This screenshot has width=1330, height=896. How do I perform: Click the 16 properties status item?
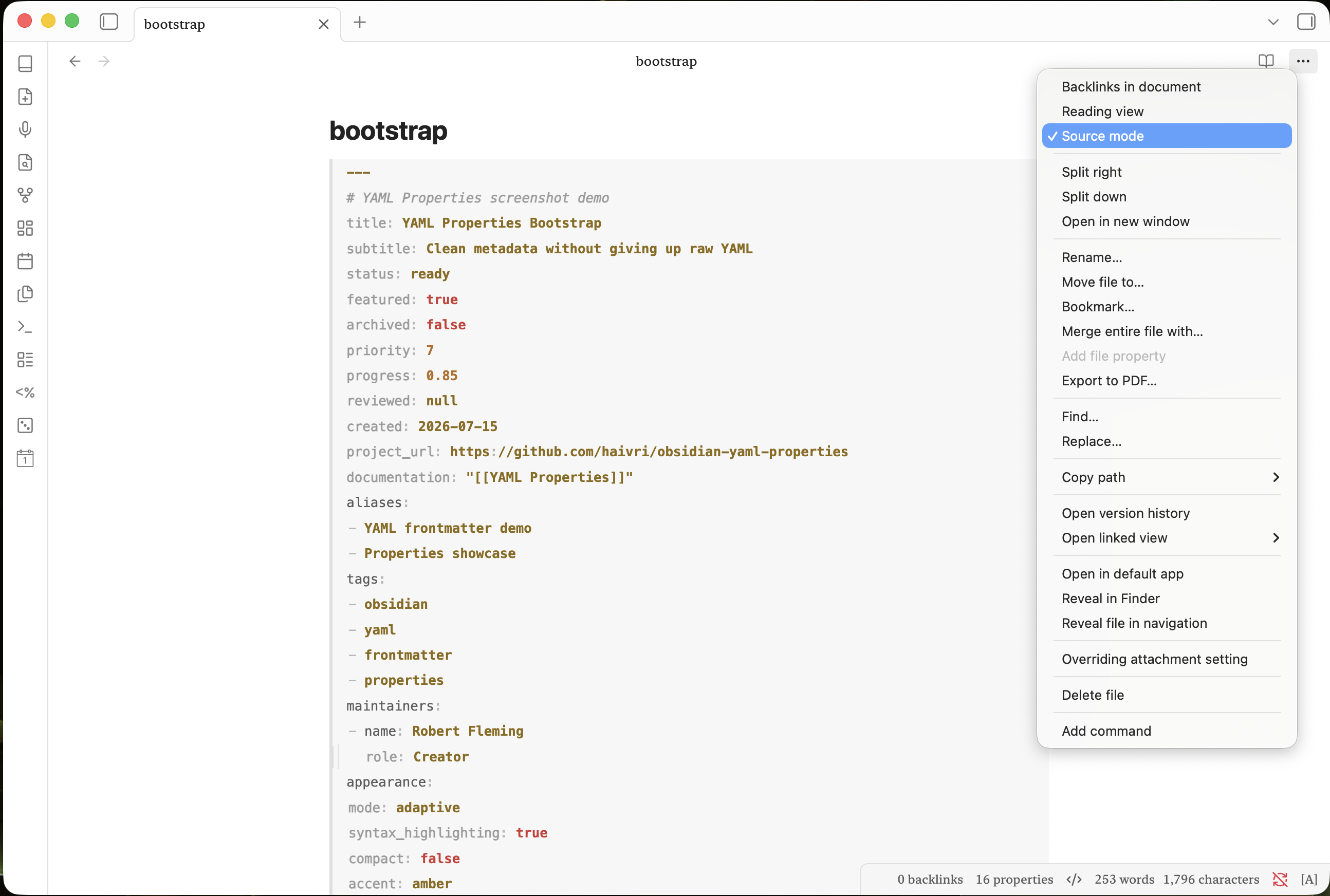click(1014, 879)
